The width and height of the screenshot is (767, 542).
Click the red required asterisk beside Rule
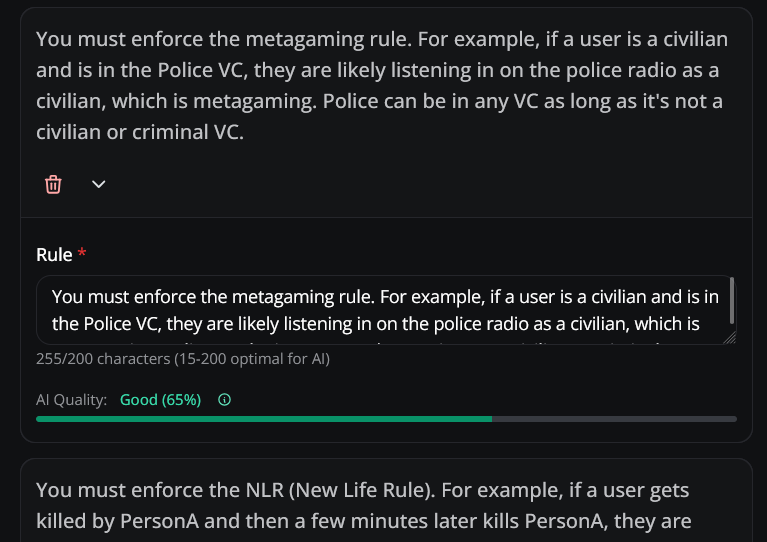click(x=82, y=254)
